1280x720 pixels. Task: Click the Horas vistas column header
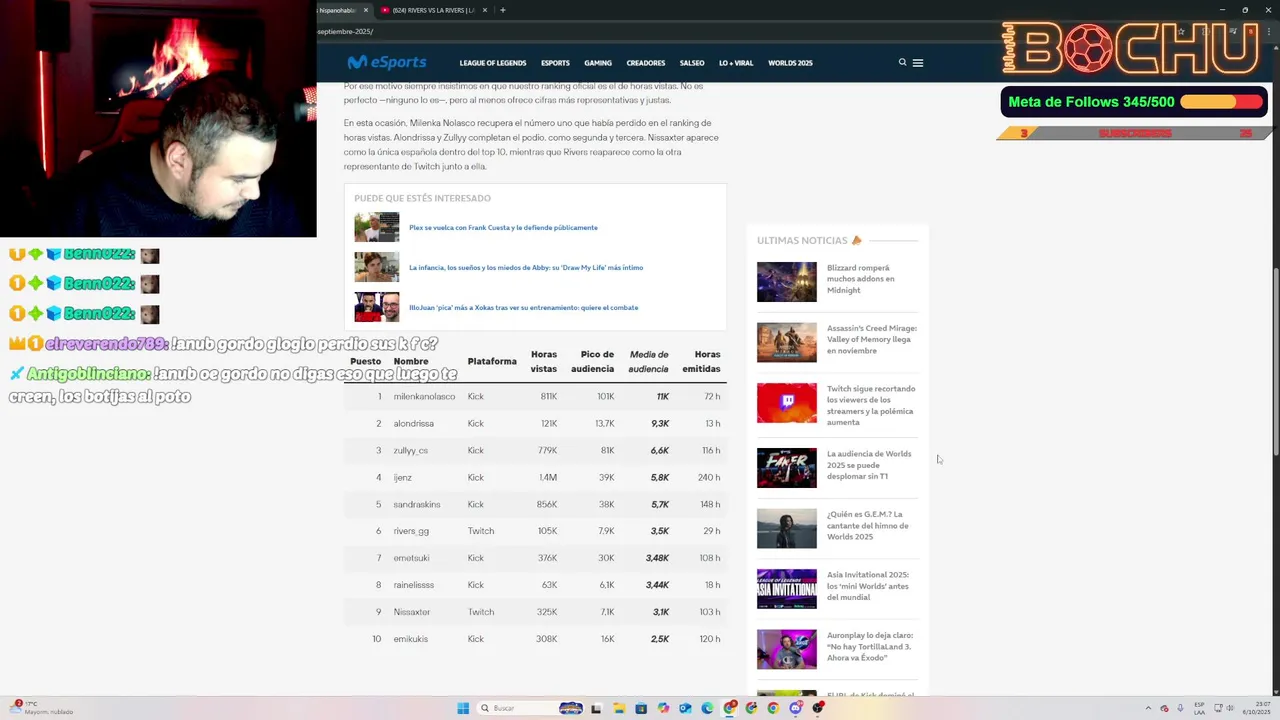(x=544, y=361)
